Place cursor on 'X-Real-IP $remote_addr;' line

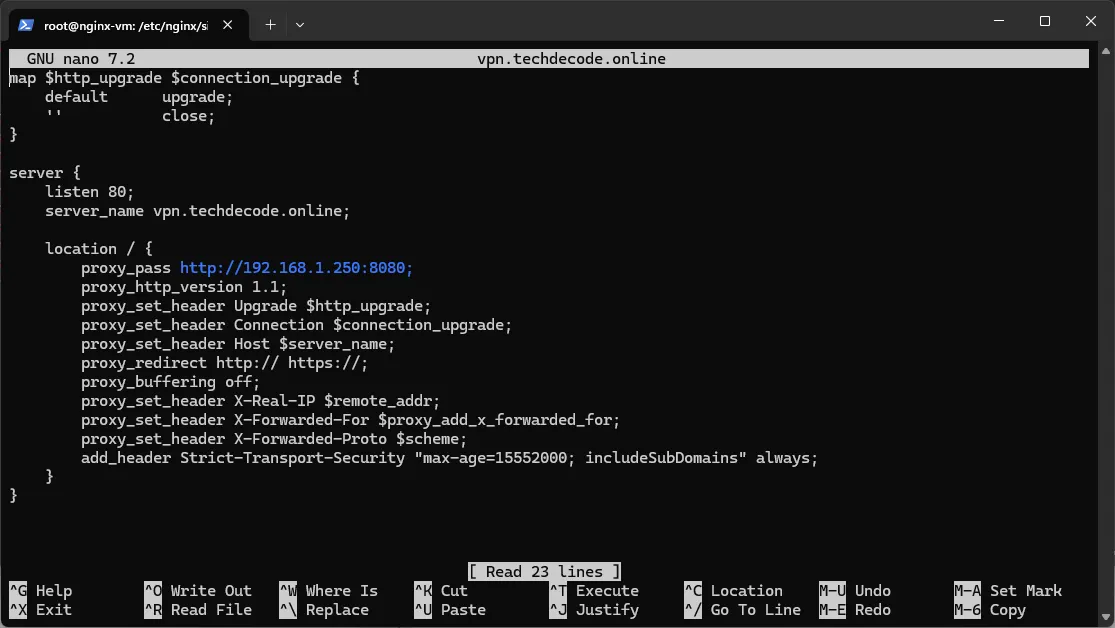point(260,401)
